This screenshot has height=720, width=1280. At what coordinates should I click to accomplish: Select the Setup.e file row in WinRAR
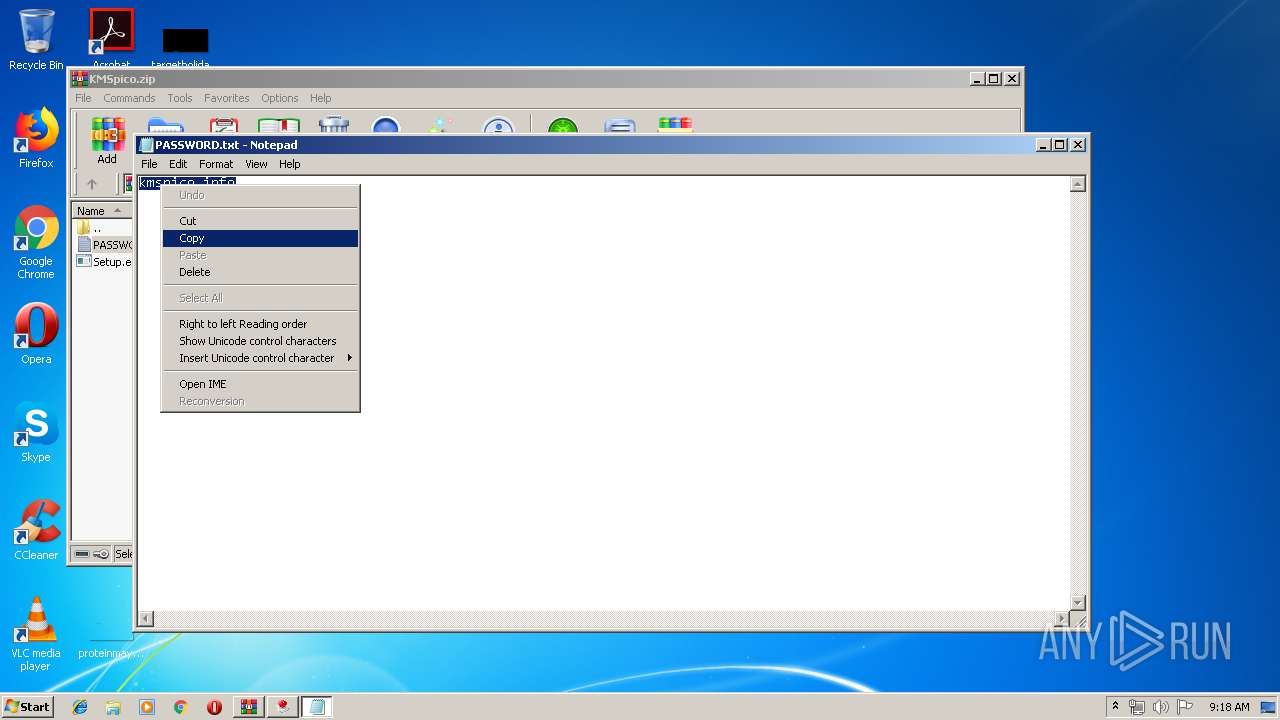(x=104, y=262)
